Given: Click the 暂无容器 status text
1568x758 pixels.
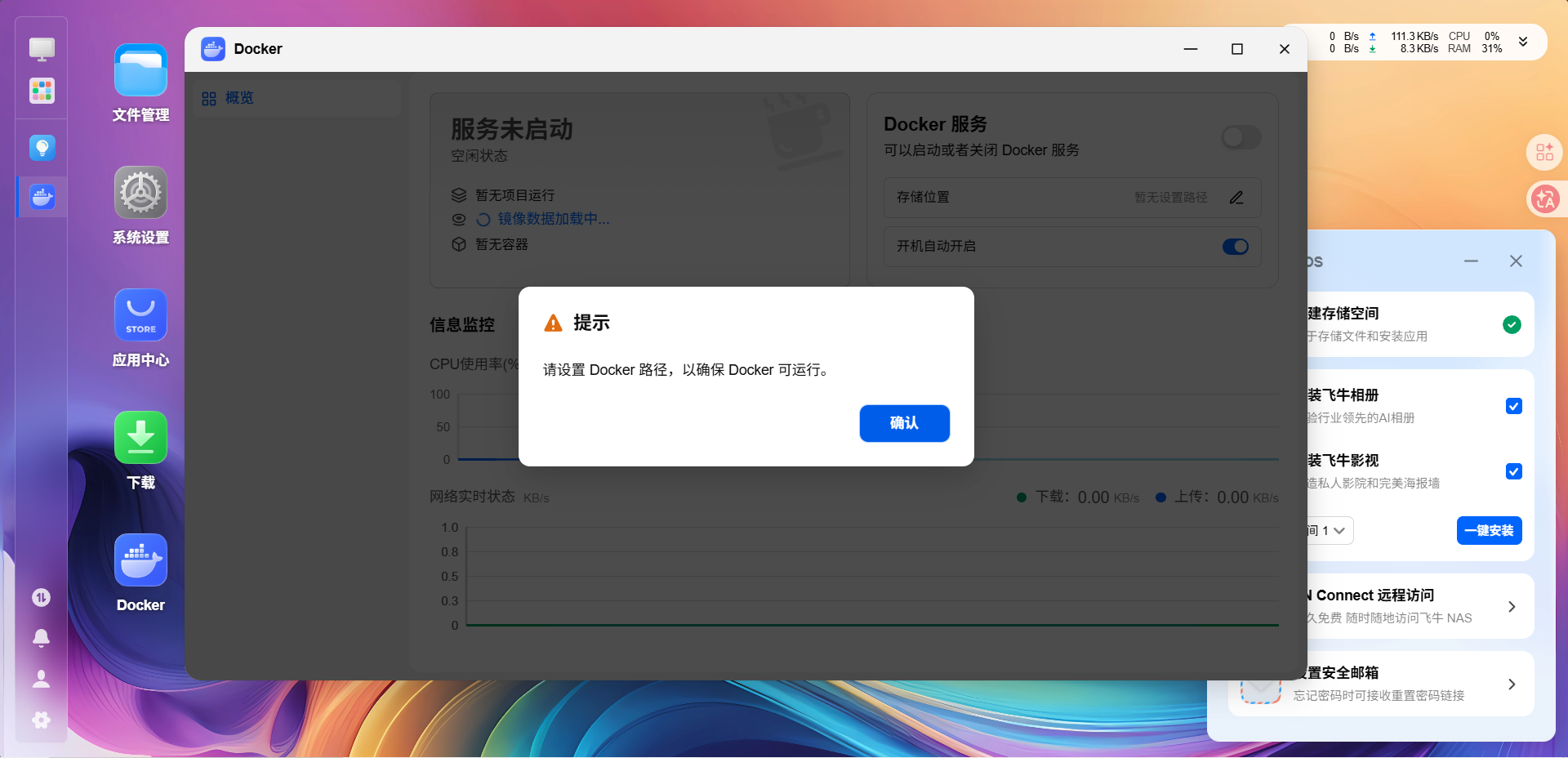Looking at the screenshot, I should click(501, 244).
